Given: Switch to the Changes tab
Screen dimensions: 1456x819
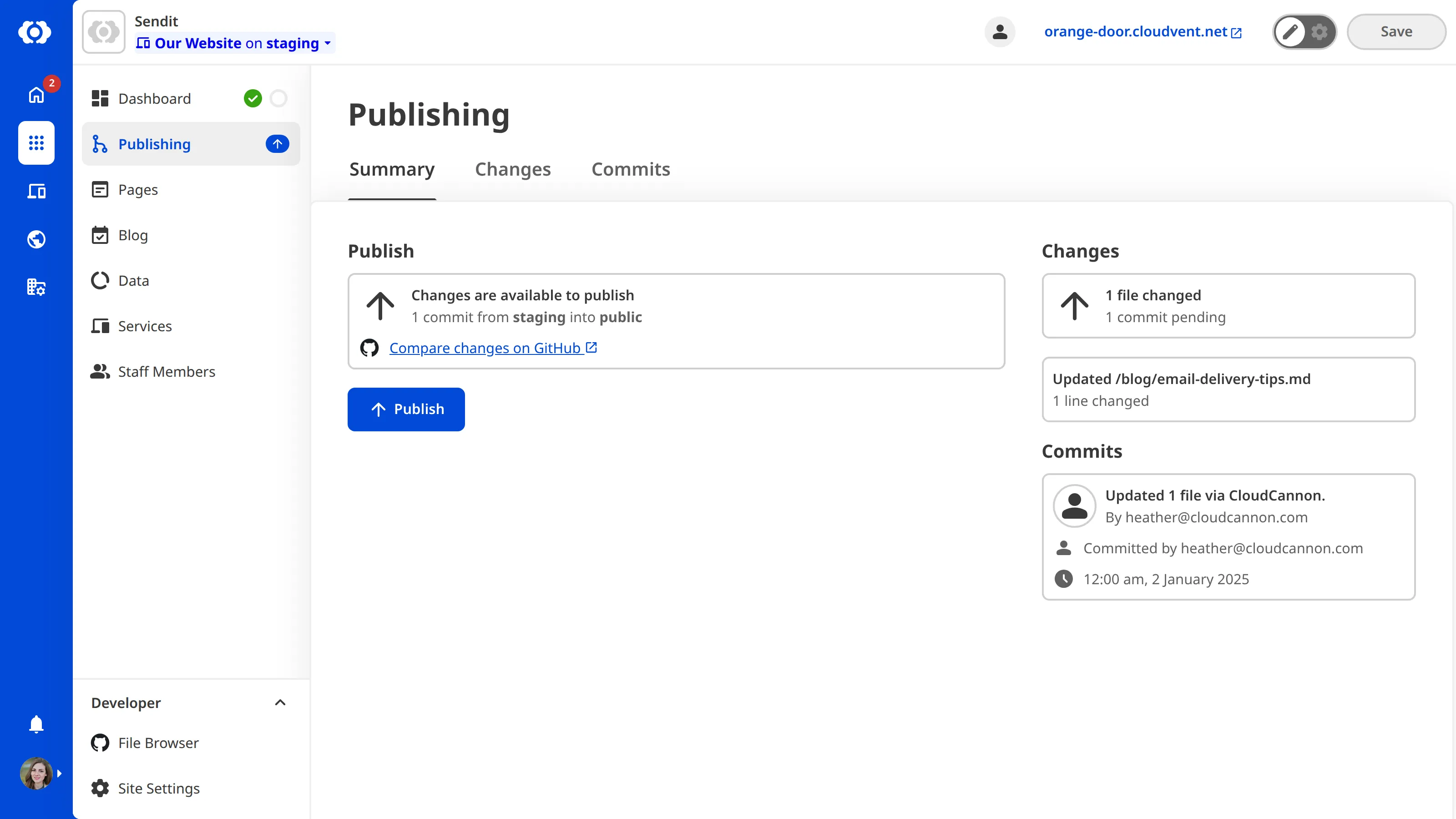Looking at the screenshot, I should pyautogui.click(x=513, y=169).
